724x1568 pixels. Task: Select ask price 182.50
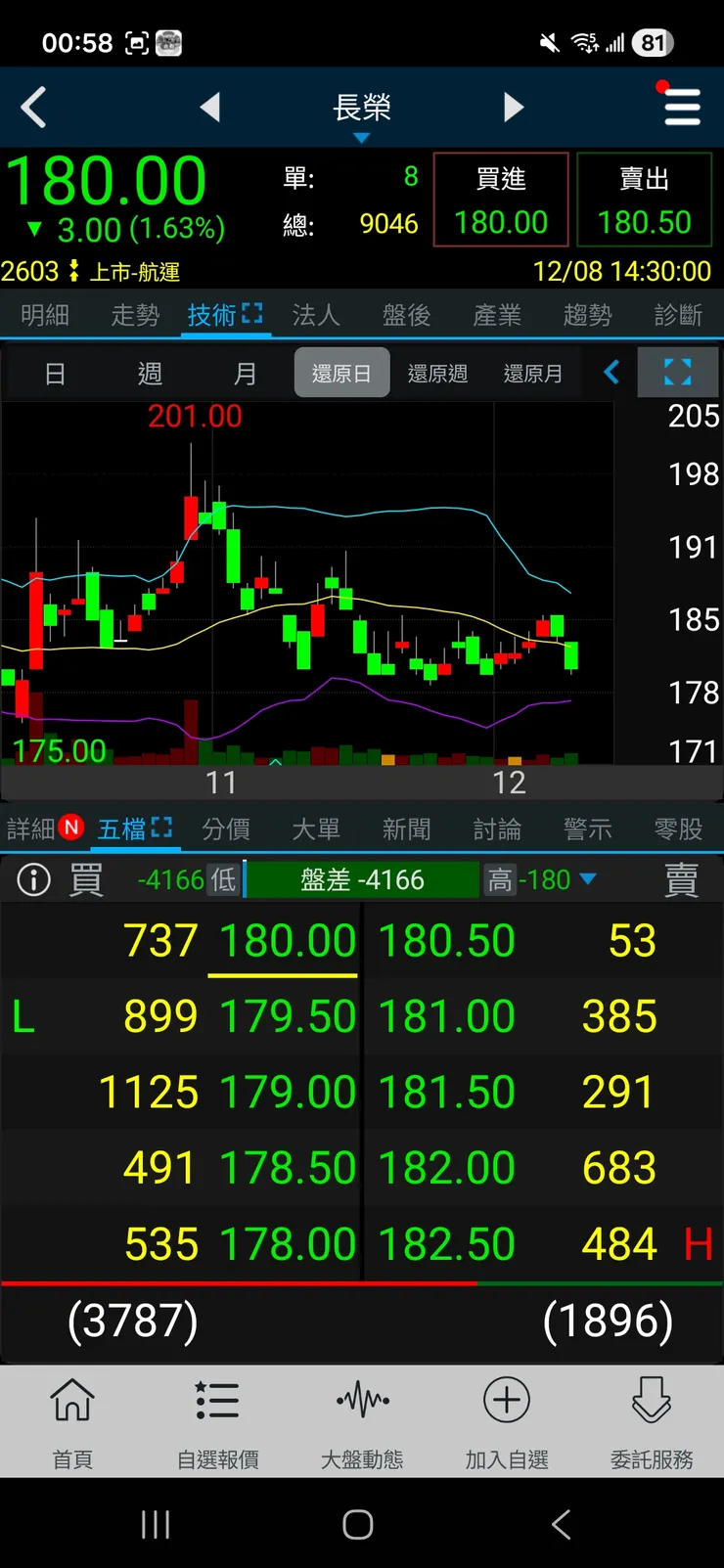tap(447, 1244)
